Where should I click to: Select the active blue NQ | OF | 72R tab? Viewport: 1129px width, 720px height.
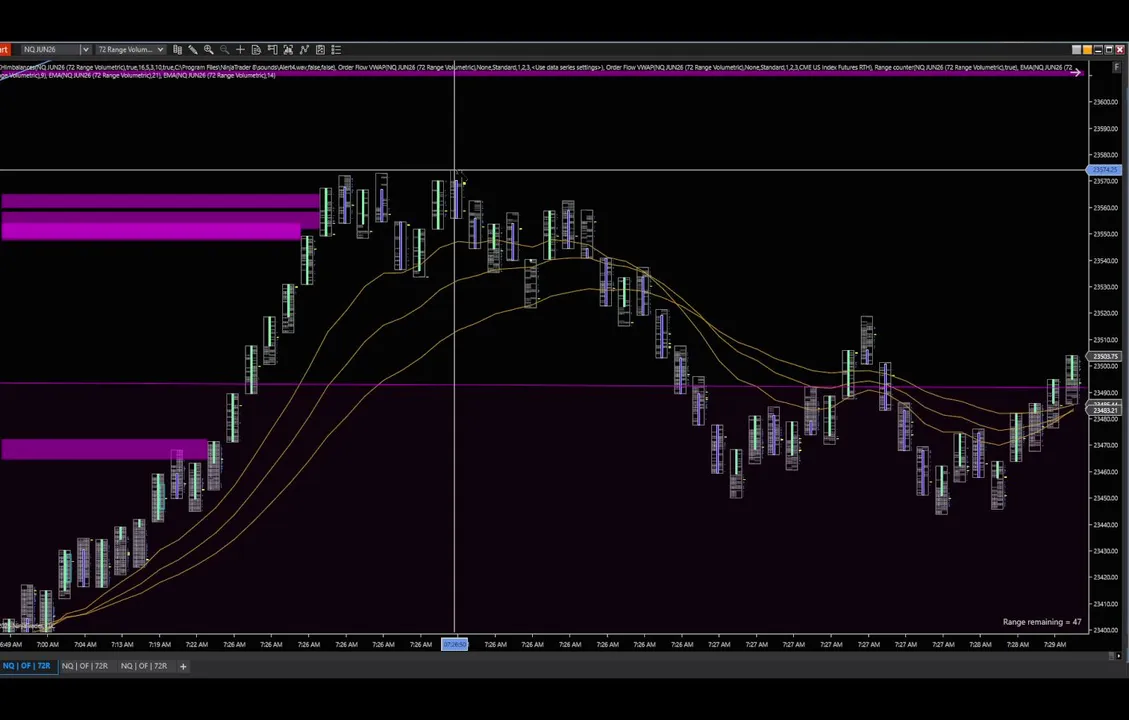coord(27,666)
